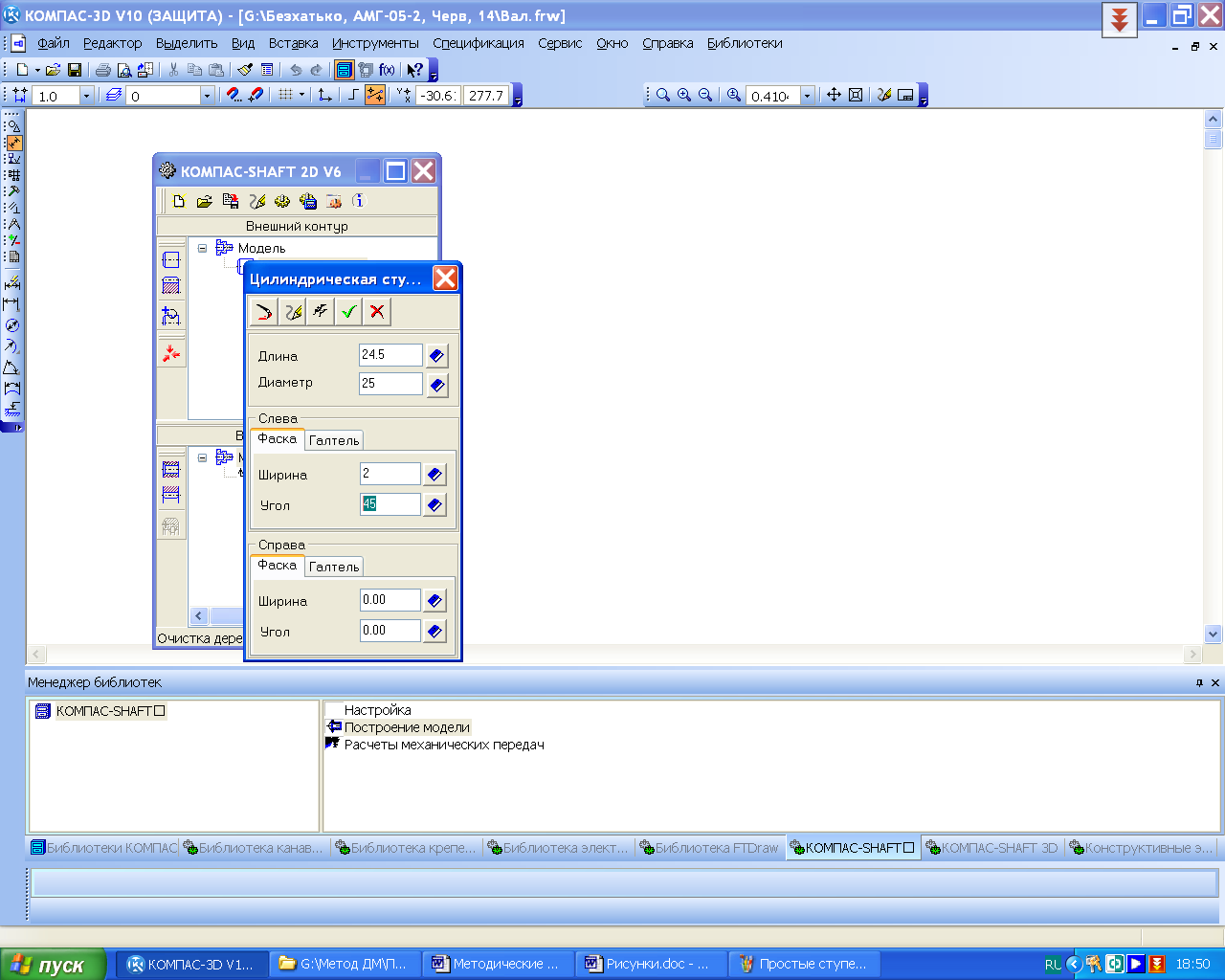Click the info icon in KOMPAS-SHAFT toolbar
Screen dimensions: 1225x980
pos(358,201)
